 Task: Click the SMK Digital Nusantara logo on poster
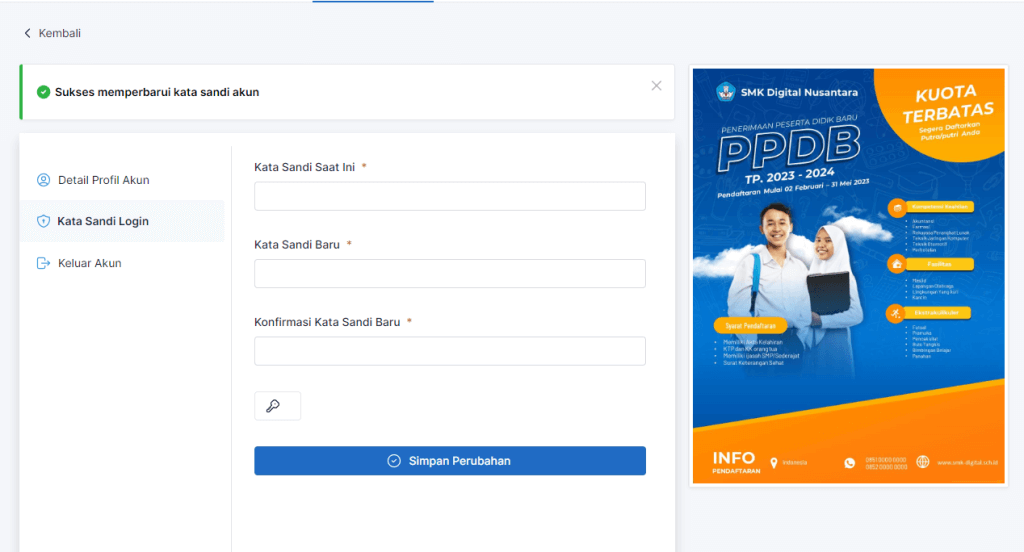coord(725,92)
